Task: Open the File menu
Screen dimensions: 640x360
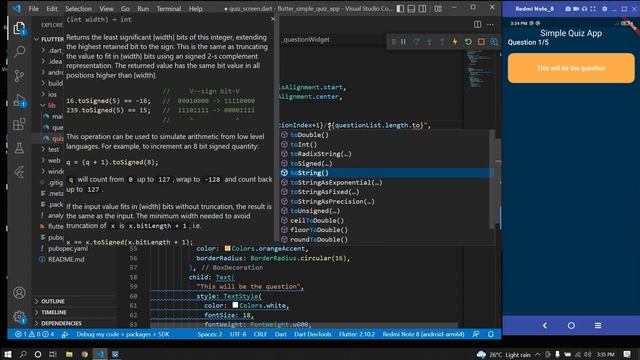Action: pyautogui.click(x=33, y=8)
